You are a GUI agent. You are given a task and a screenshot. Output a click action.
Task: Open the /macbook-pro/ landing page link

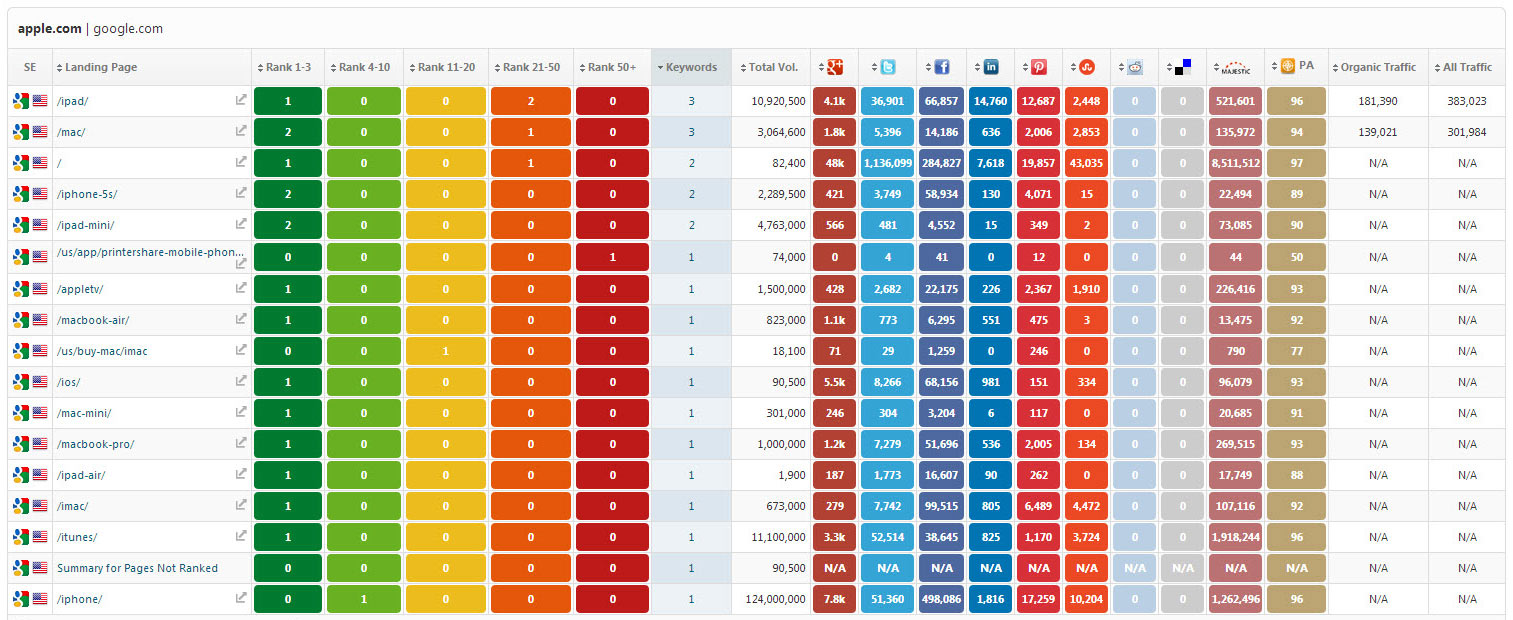coord(95,444)
